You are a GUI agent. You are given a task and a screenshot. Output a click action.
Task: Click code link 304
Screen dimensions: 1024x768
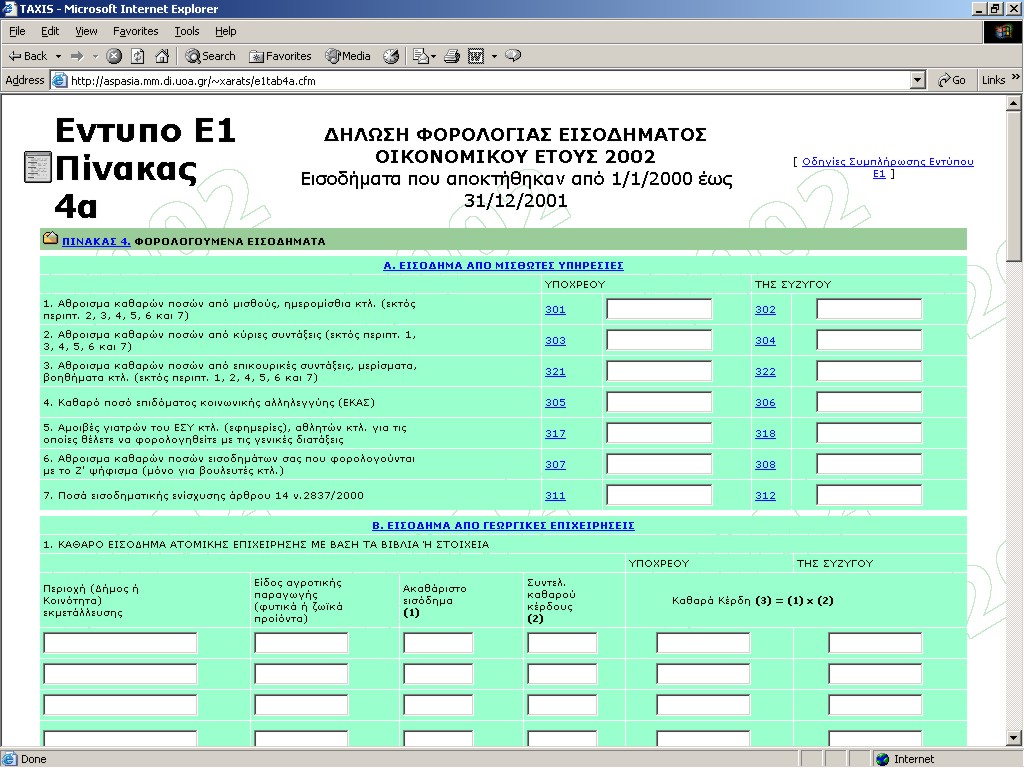(765, 340)
